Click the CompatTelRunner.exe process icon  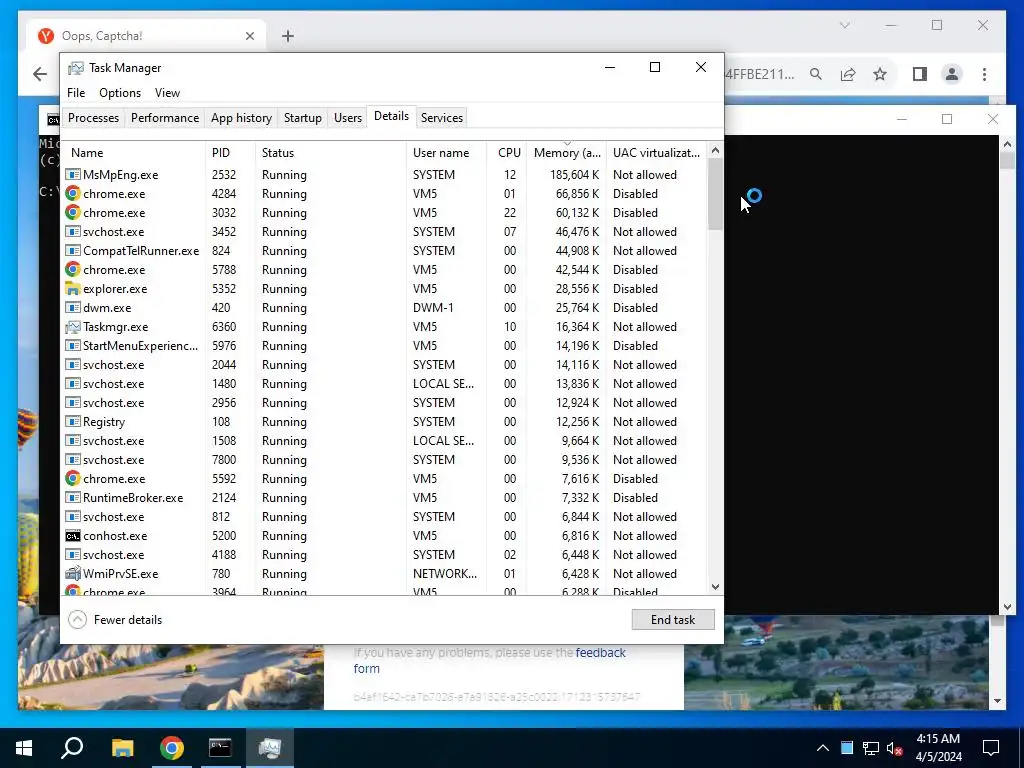click(x=73, y=251)
